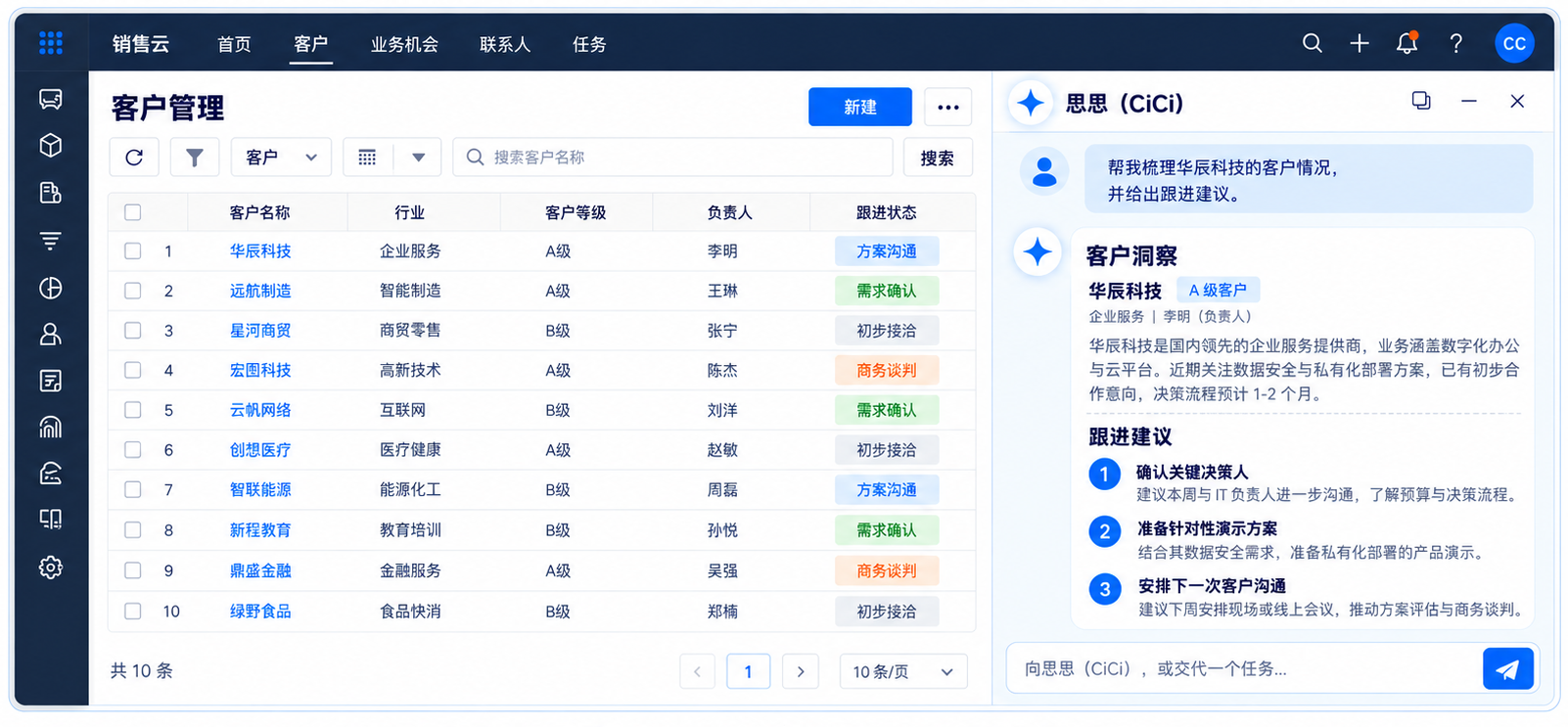Click the 搜索客户名称 search field
This screenshot has height=727, width=1568.
coord(672,158)
